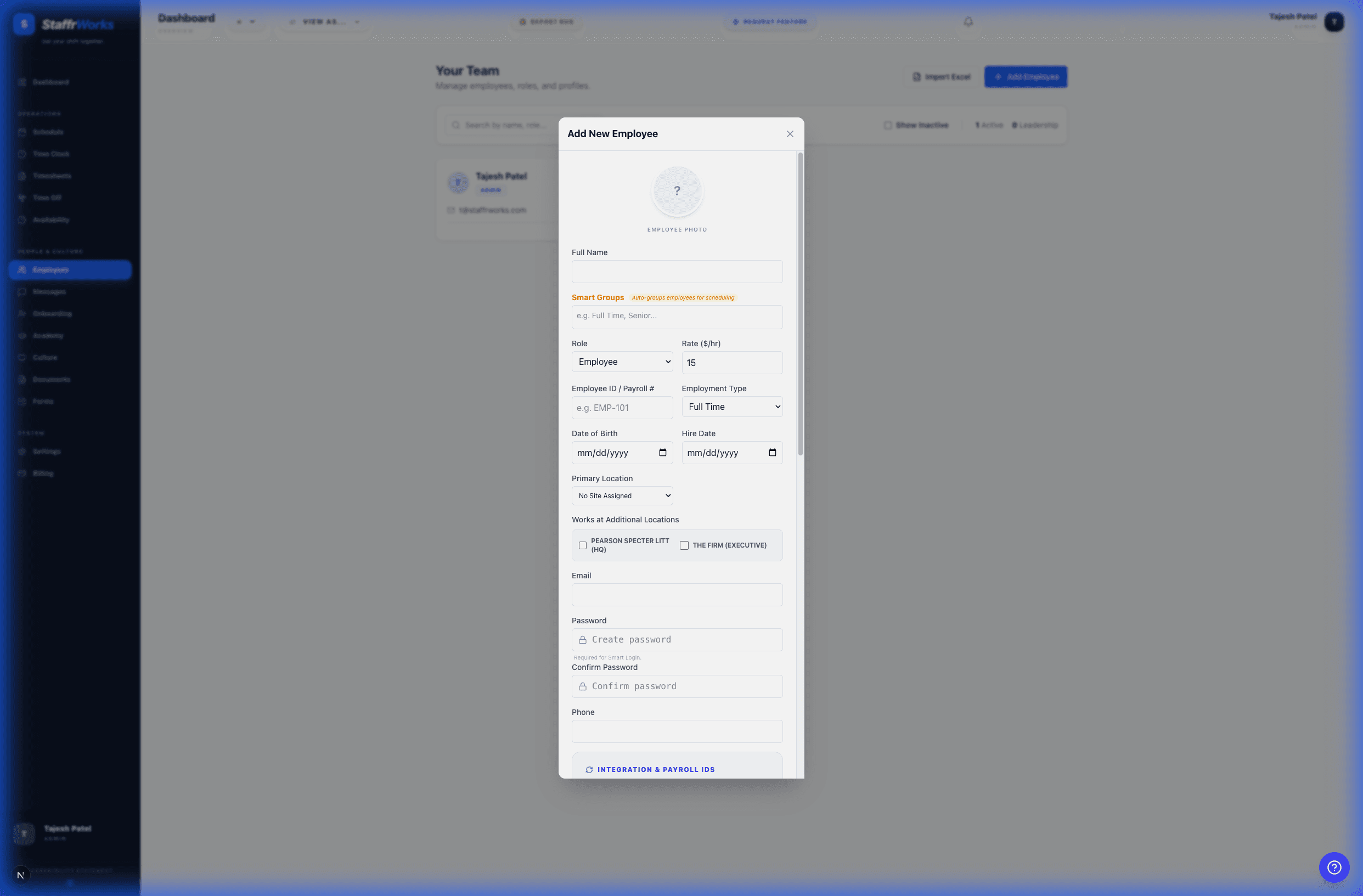
Task: Open Settings from the sidebar
Action: 47,451
